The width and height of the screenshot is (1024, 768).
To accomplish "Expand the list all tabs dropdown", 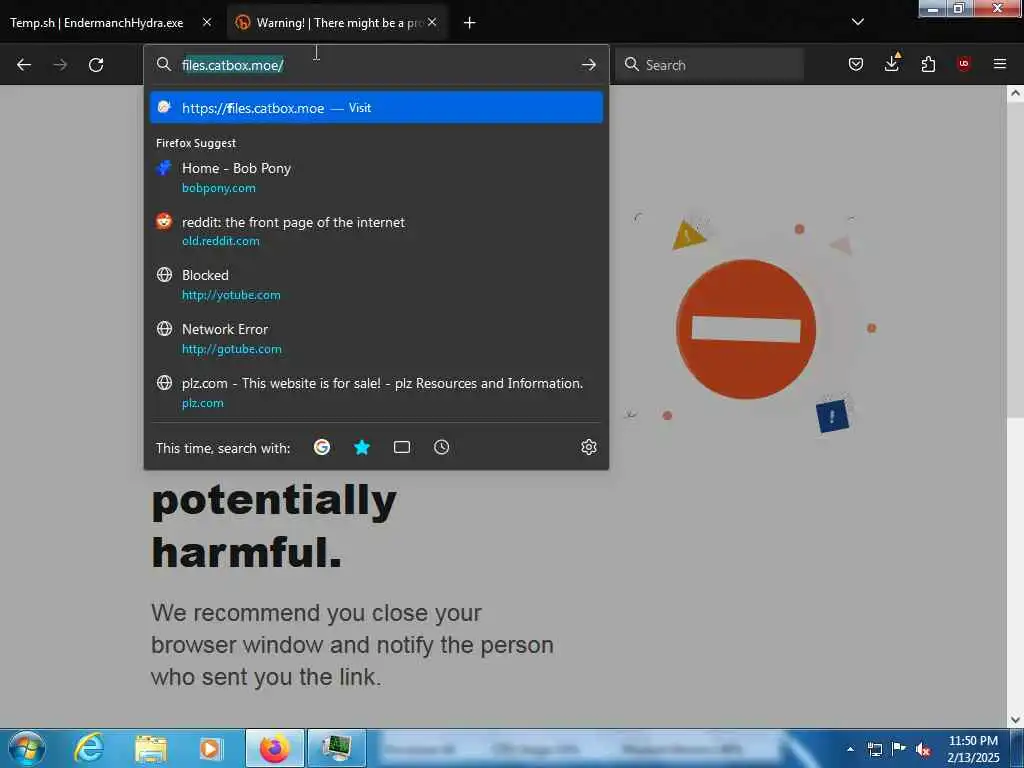I will [857, 22].
